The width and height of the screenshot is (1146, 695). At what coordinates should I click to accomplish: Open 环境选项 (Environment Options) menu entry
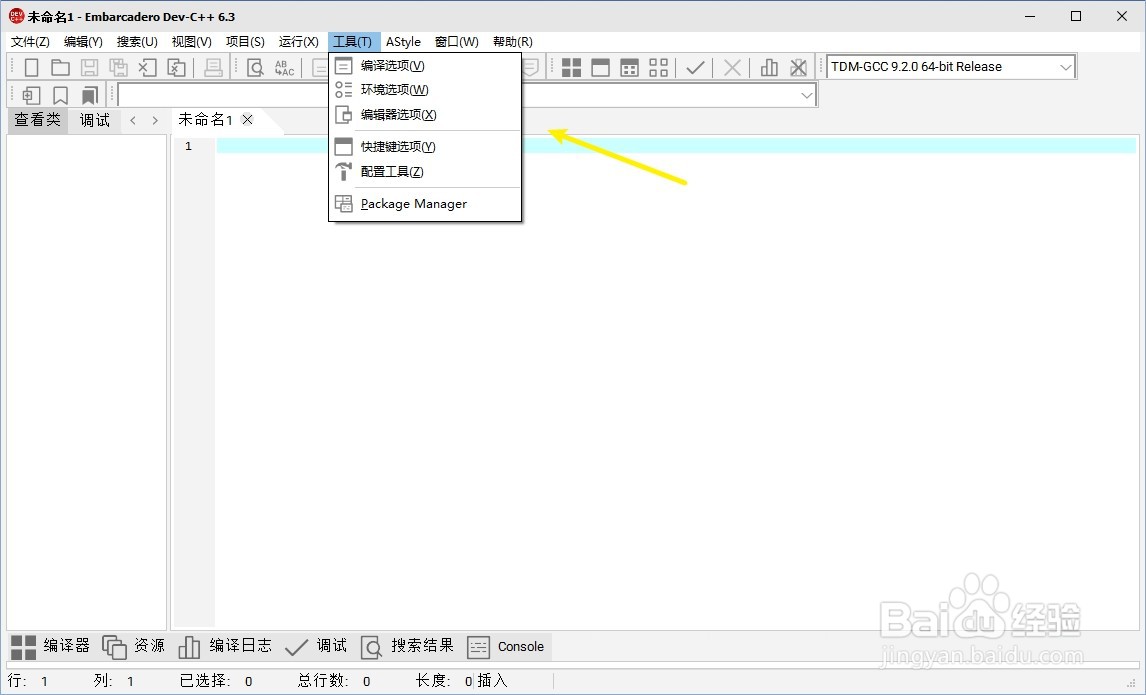pos(425,90)
